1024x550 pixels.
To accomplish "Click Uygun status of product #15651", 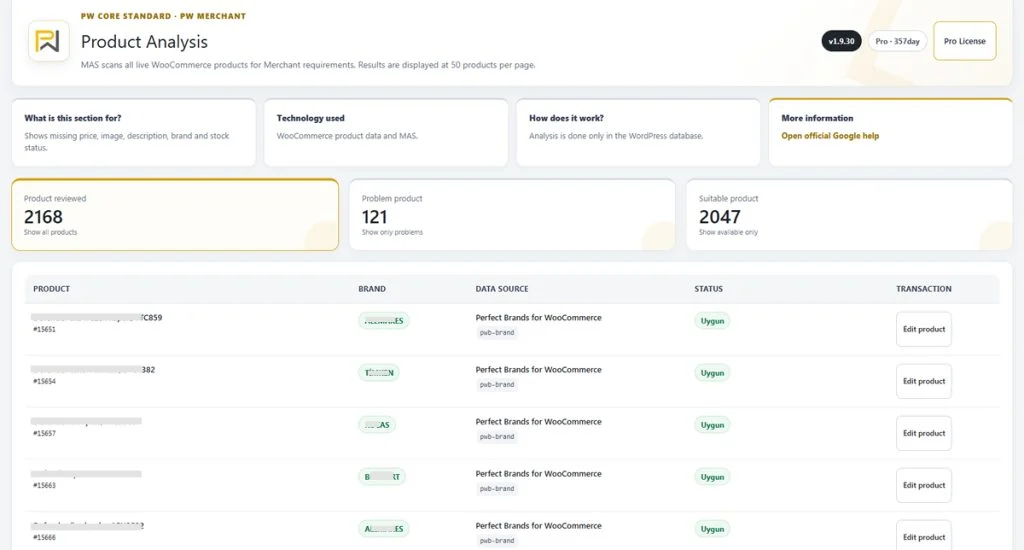I will coord(712,321).
